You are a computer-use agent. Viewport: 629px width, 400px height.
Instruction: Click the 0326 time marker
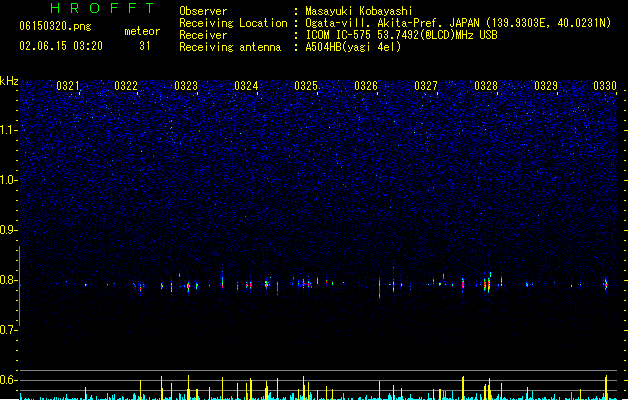pos(366,86)
